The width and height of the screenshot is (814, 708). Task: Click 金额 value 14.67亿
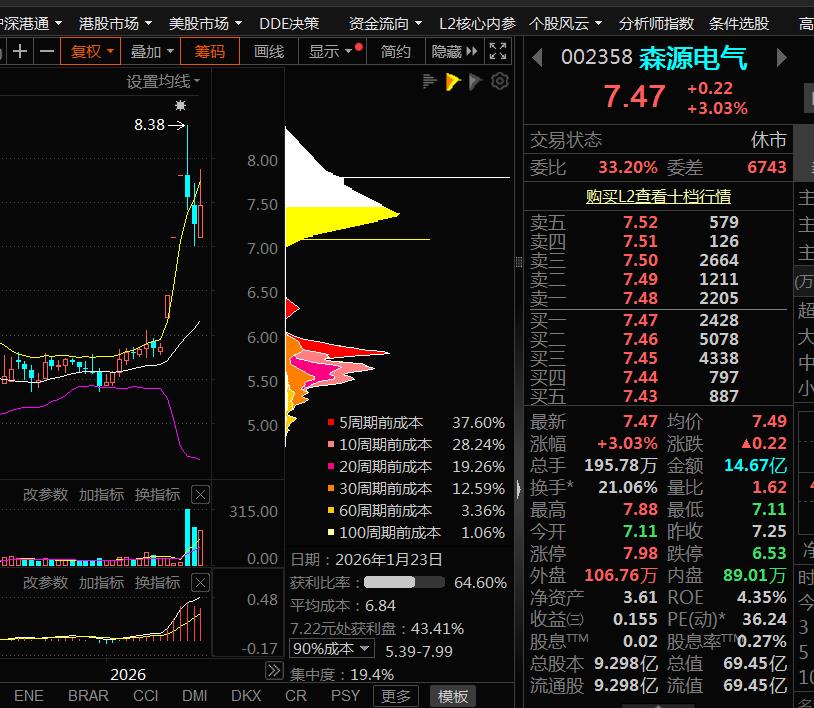[x=755, y=465]
